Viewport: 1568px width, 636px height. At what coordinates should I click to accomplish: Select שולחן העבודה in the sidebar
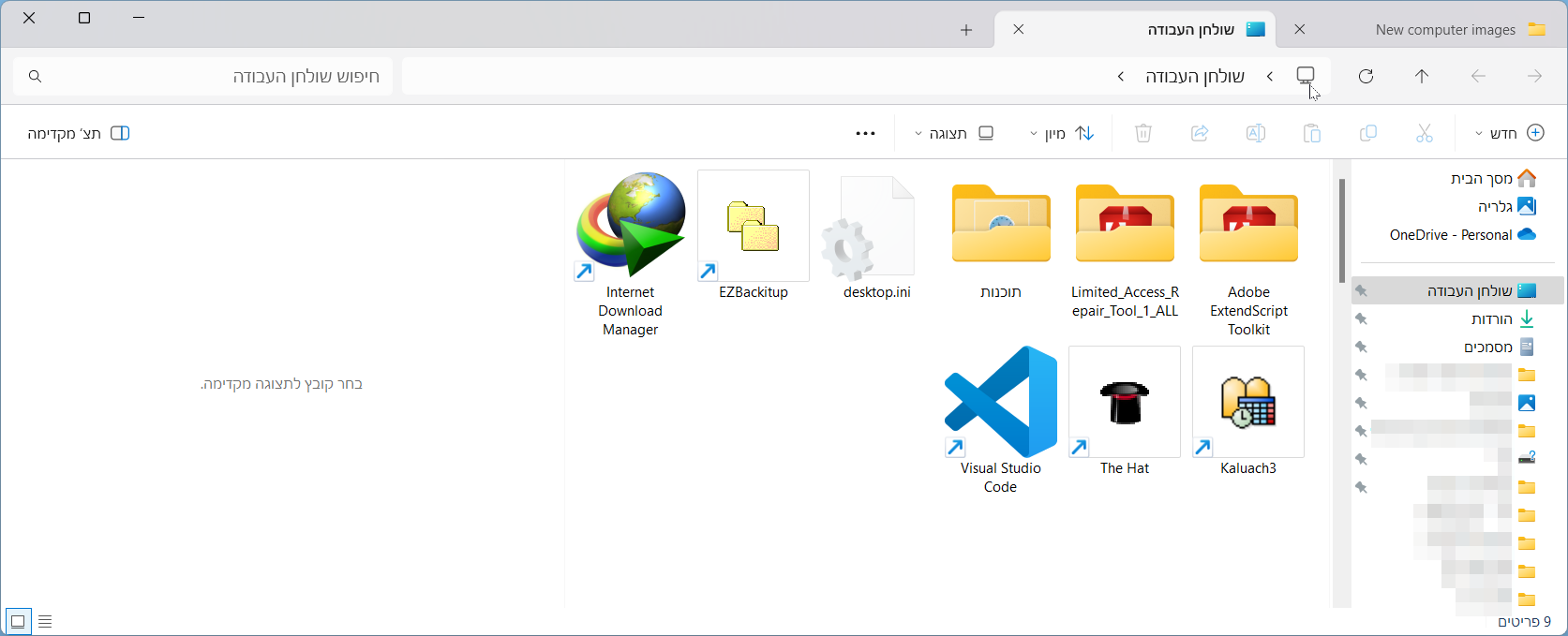point(1458,291)
